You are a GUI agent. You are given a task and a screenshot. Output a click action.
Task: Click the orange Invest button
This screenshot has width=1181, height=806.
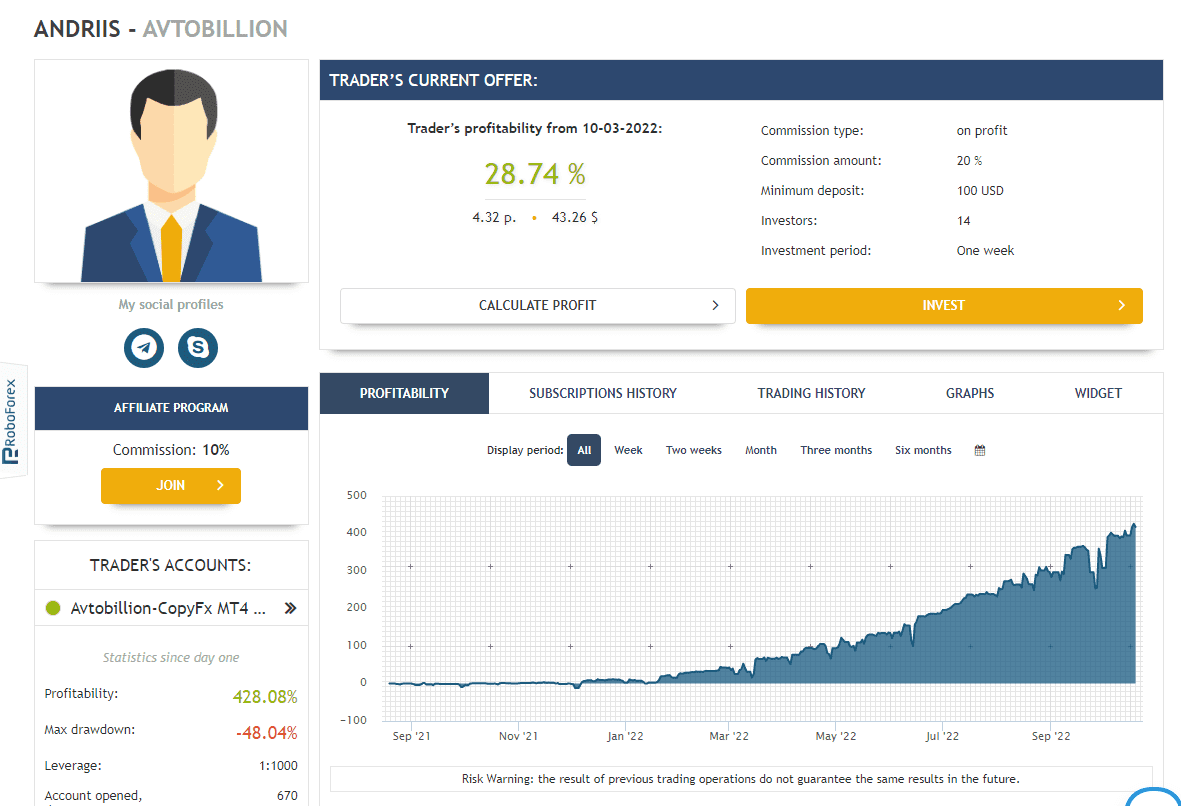[x=944, y=306]
